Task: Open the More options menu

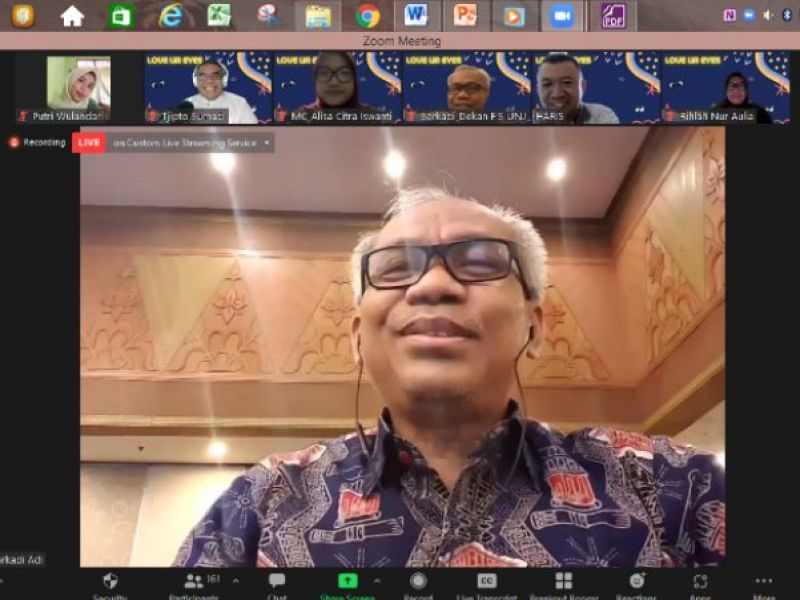Action: [x=764, y=582]
